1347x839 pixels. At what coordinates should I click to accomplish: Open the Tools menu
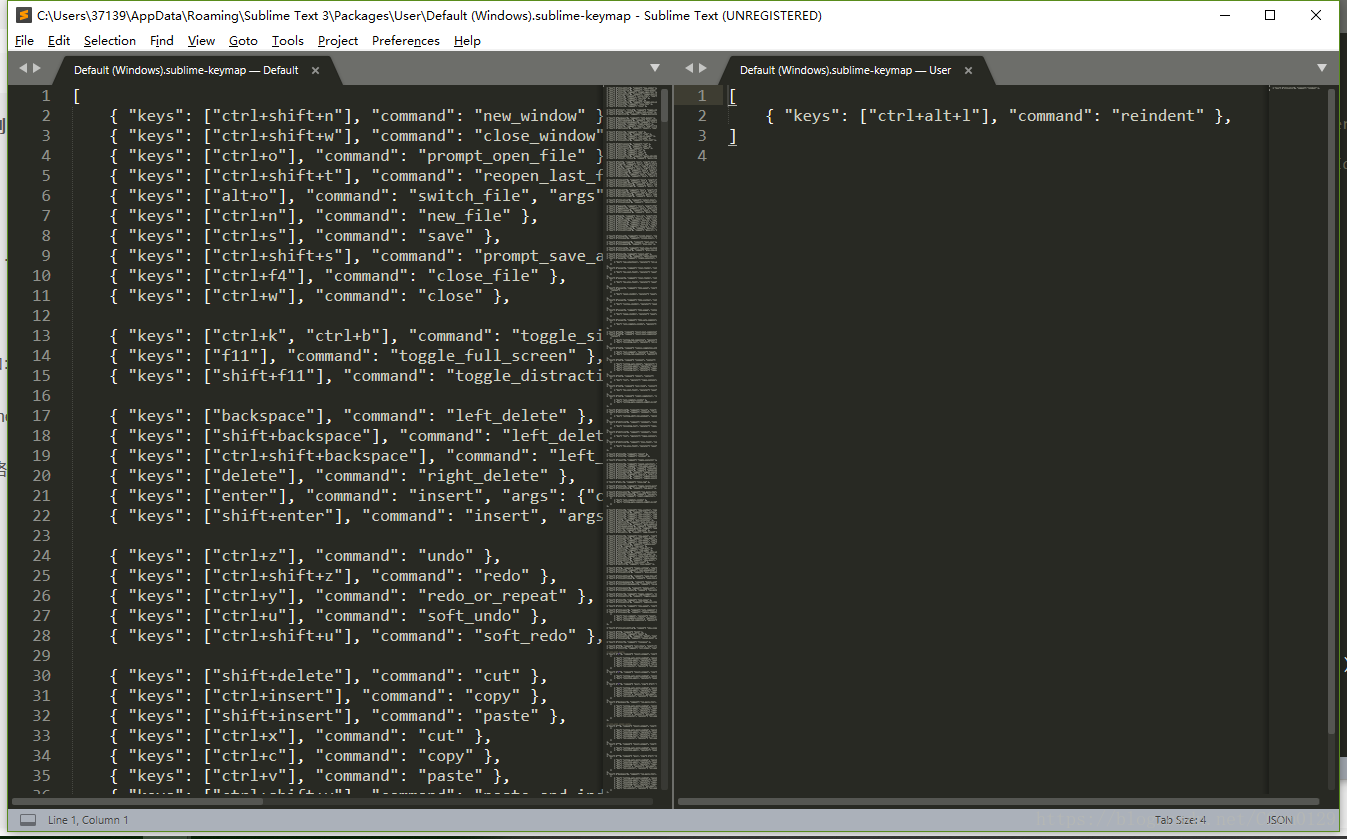click(287, 41)
